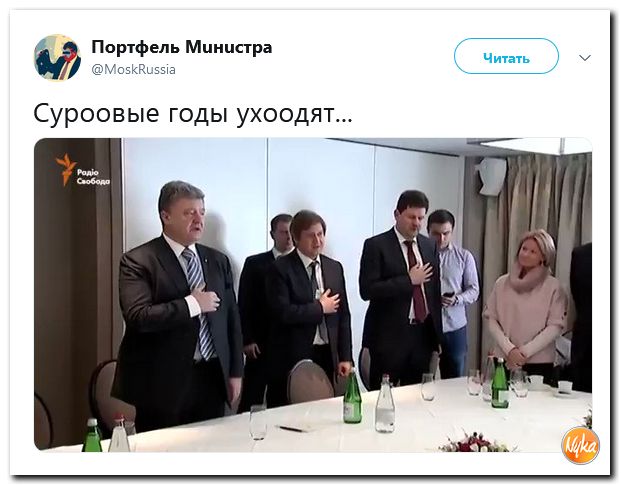The height and width of the screenshot is (486, 621).
Task: Open the embedded video thumbnail
Action: coord(313,295)
